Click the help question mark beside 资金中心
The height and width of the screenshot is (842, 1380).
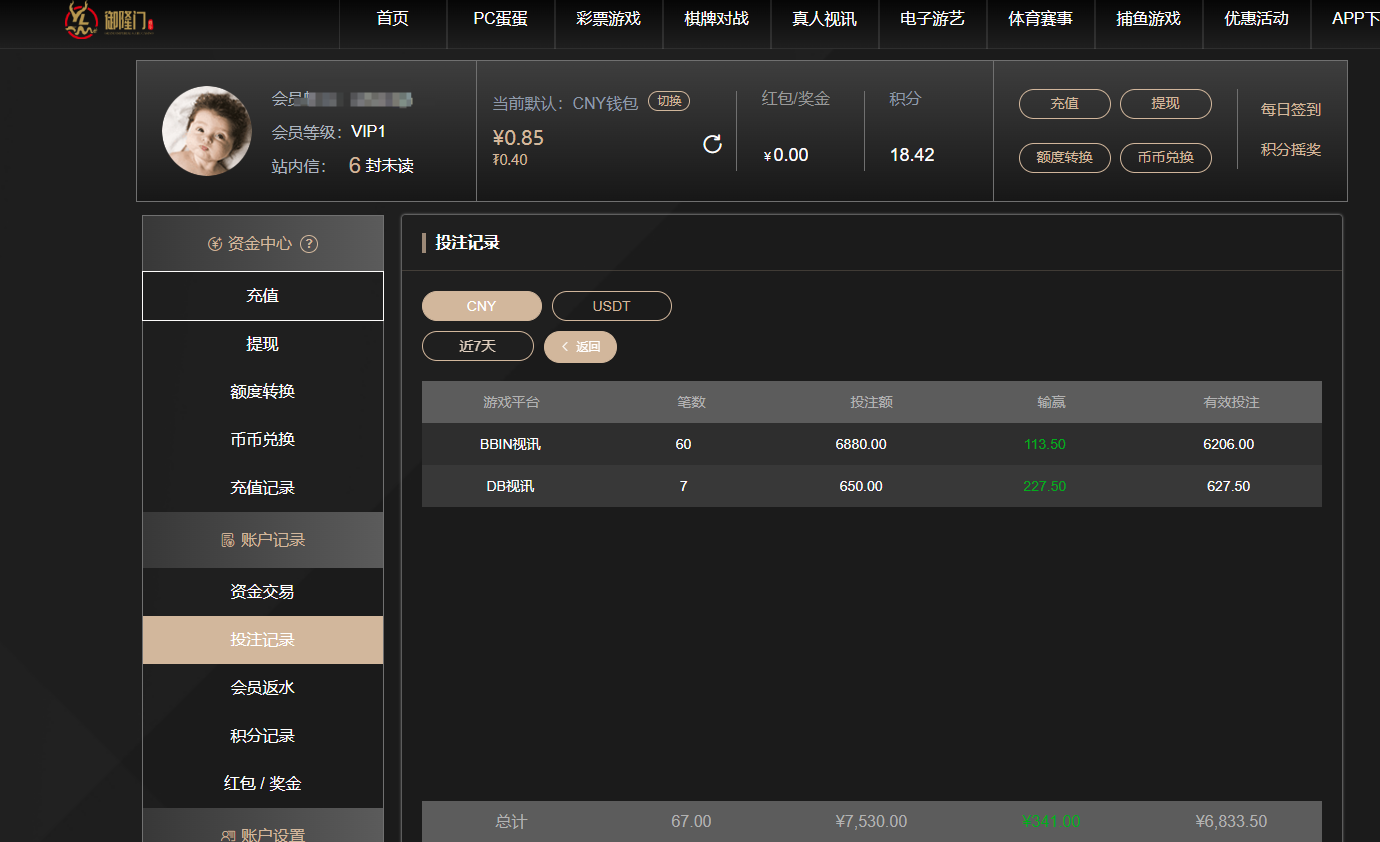pyautogui.click(x=309, y=244)
